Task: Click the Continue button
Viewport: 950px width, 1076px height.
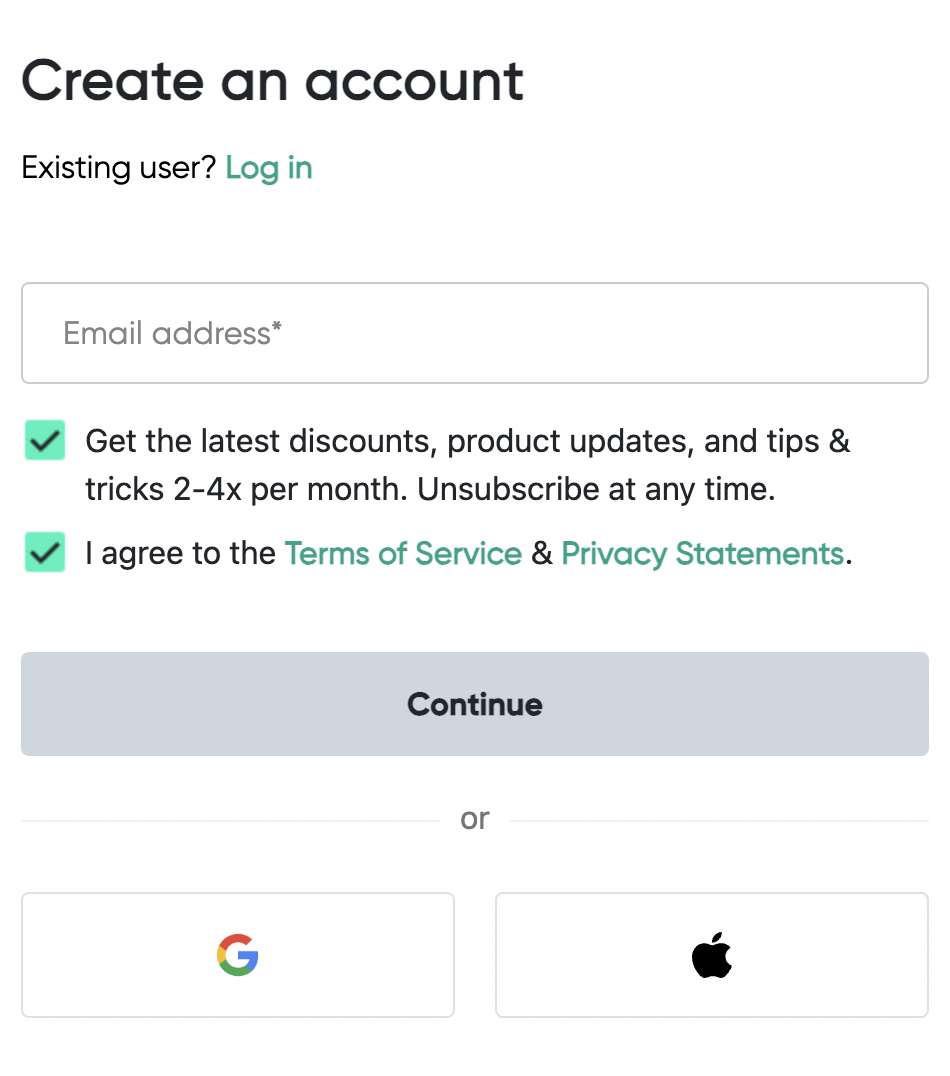Action: click(x=474, y=703)
